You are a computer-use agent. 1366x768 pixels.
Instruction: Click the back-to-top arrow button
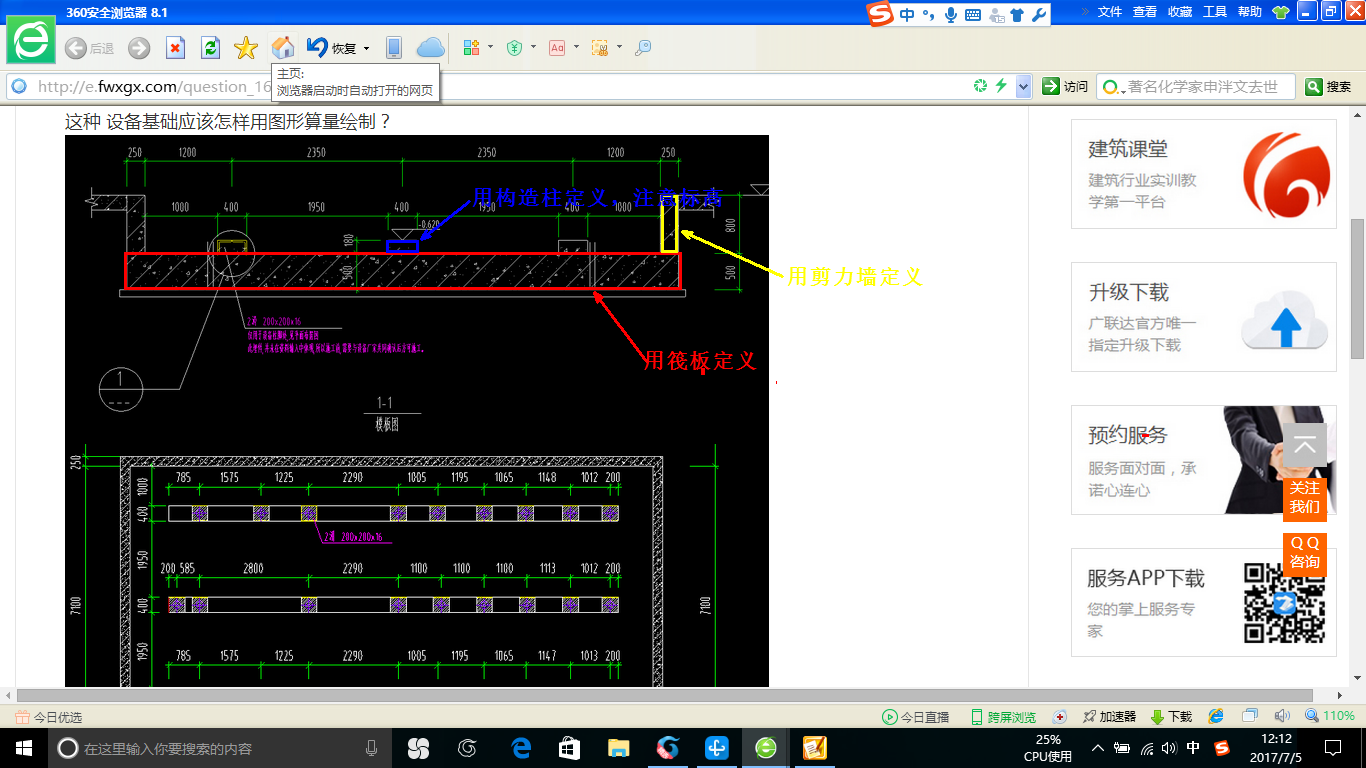pyautogui.click(x=1305, y=446)
